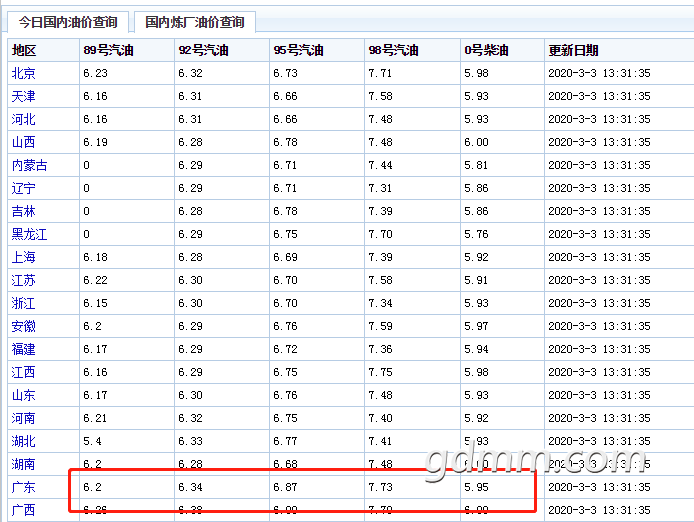Viewport: 694px width, 522px height.
Task: Select 江苏 0号柴油 price 5.91
Action: point(476,280)
